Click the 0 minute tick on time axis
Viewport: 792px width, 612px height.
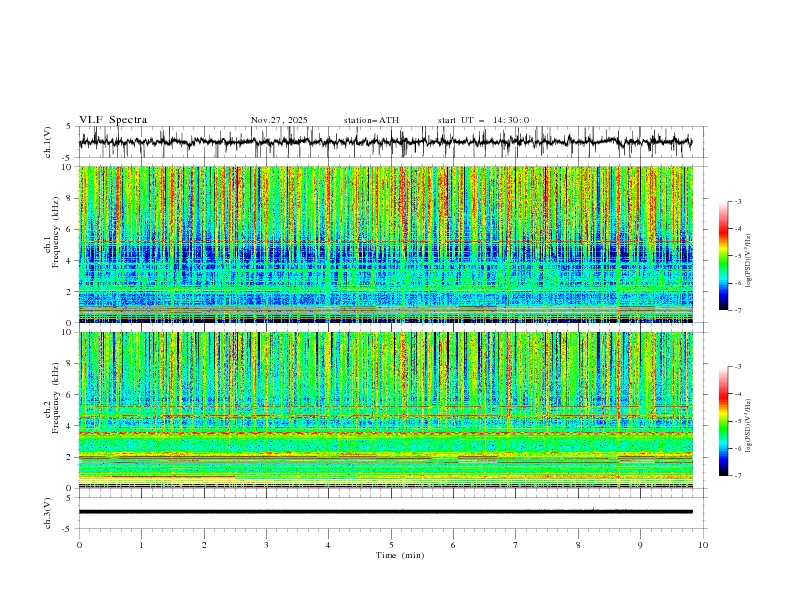click(x=79, y=545)
